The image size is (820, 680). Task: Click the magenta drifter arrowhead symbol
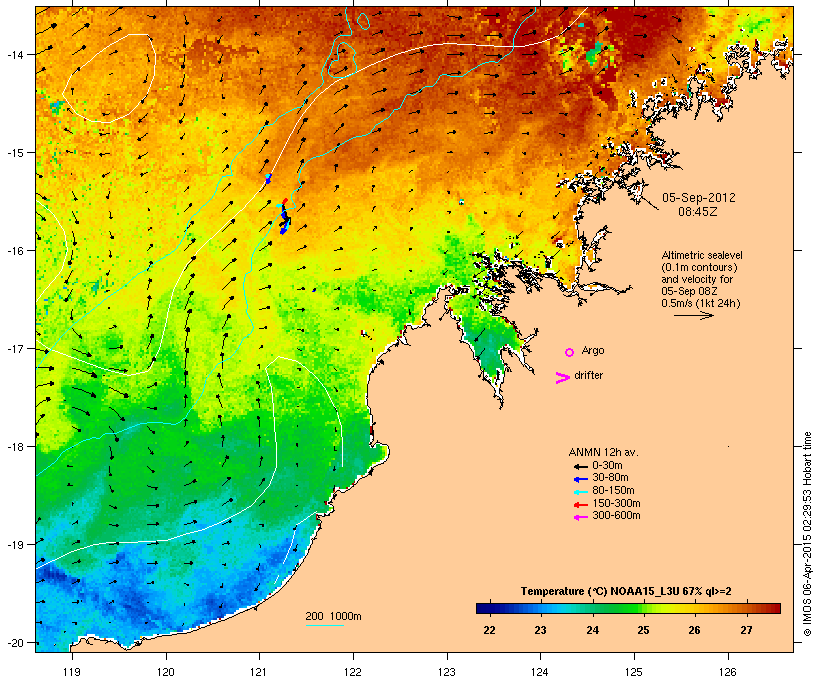pos(563,378)
